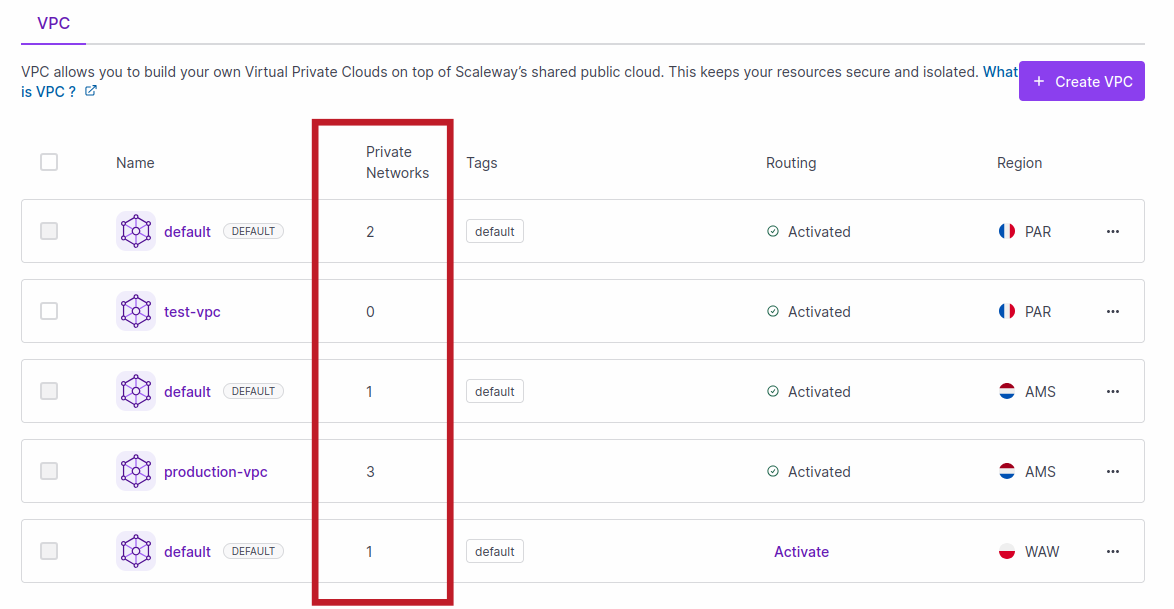The height and width of the screenshot is (609, 1174).
Task: Click the 'default' tag badge in the AMS row
Action: (494, 391)
